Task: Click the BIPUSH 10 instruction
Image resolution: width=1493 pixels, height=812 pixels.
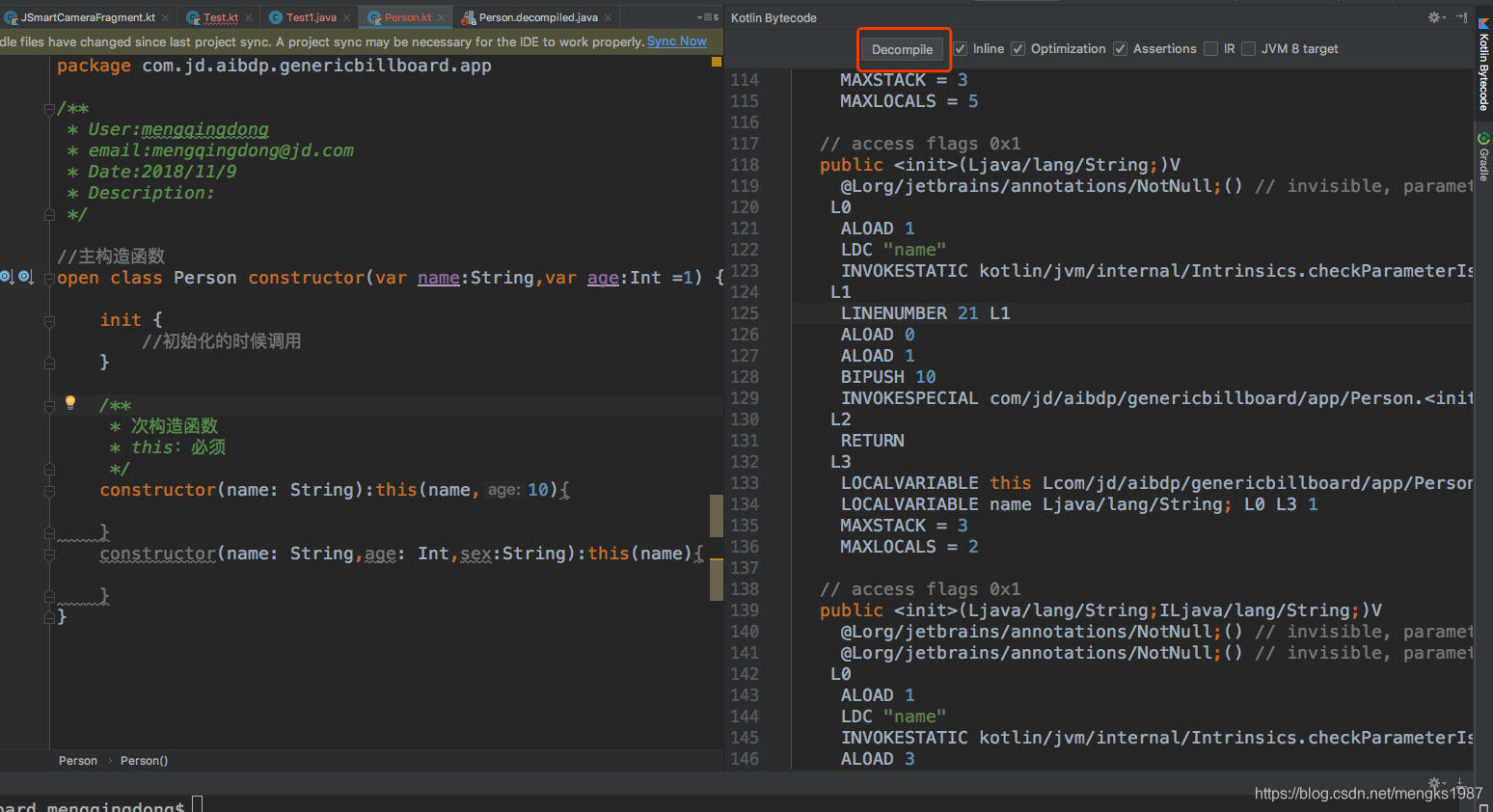Action: (x=888, y=377)
